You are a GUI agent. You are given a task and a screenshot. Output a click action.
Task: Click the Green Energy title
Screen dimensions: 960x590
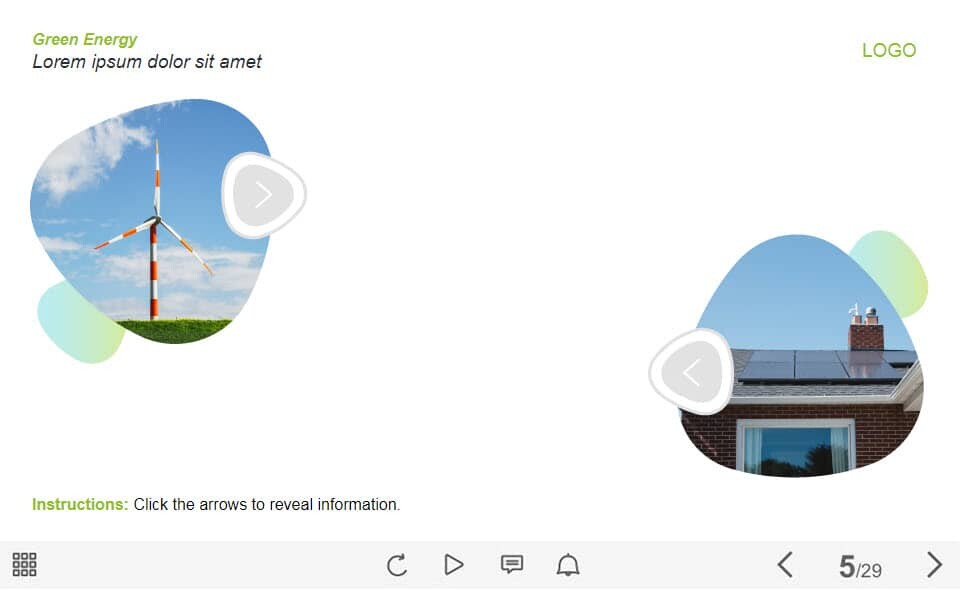(x=84, y=39)
